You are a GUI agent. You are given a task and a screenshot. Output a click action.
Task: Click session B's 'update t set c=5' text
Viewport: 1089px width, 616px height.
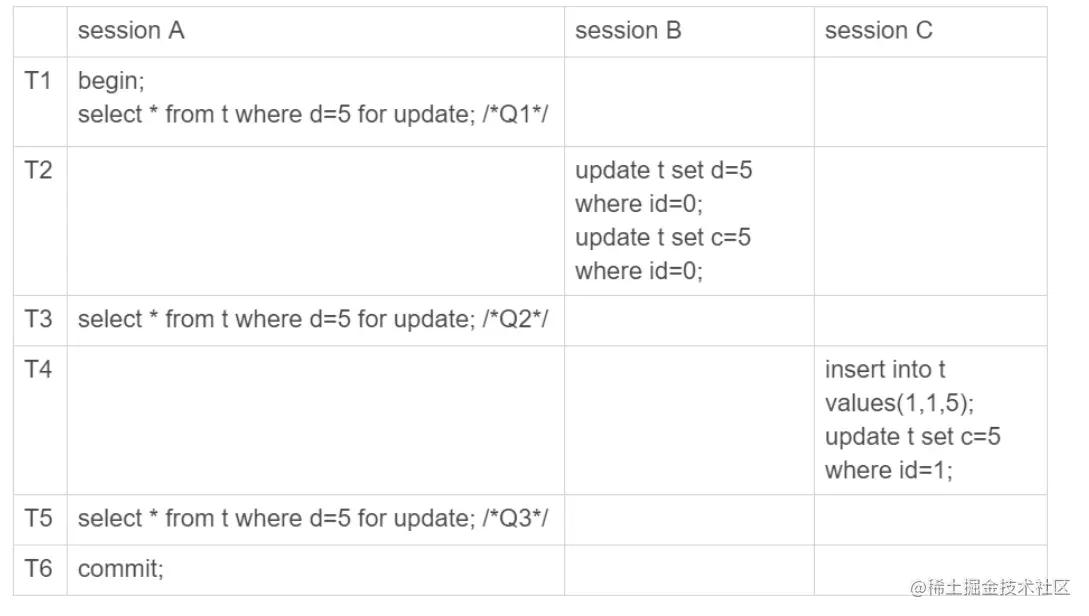663,237
